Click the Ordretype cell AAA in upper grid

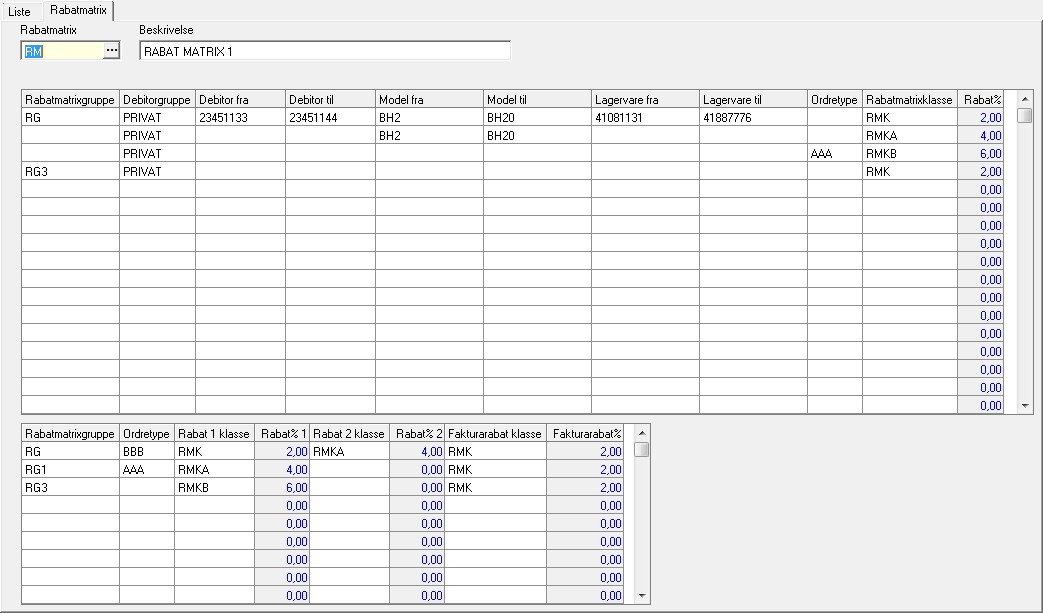tap(834, 154)
